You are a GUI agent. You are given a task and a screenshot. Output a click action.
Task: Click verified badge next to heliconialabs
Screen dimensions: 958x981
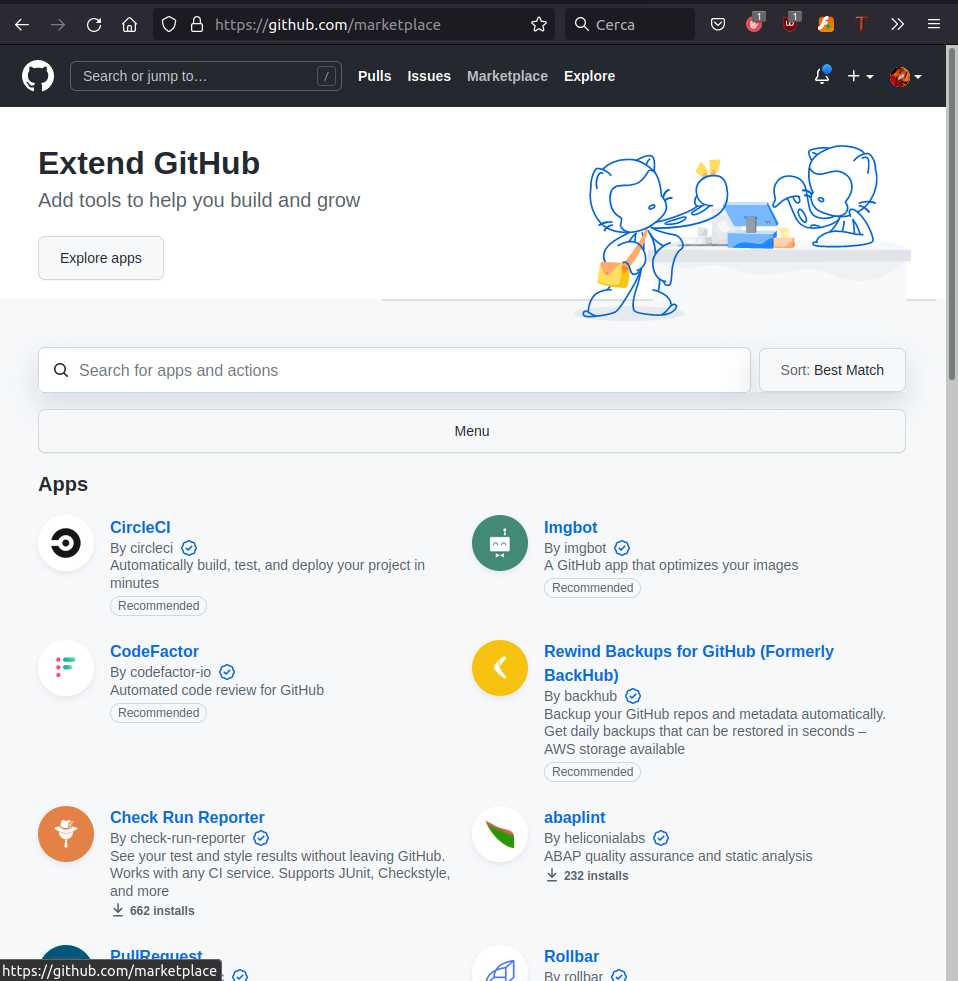click(x=661, y=838)
